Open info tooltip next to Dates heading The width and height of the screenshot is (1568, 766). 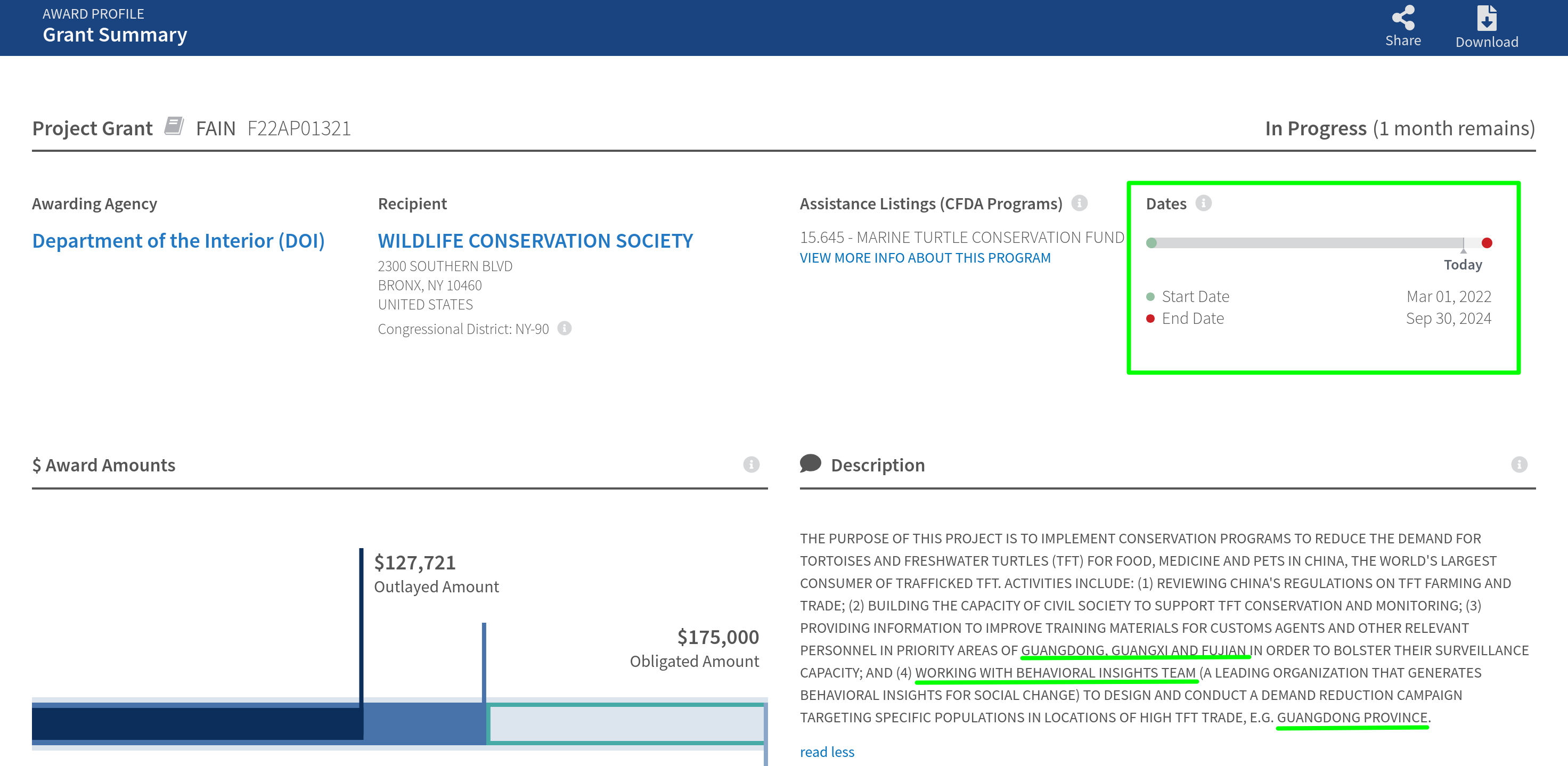pos(1203,203)
